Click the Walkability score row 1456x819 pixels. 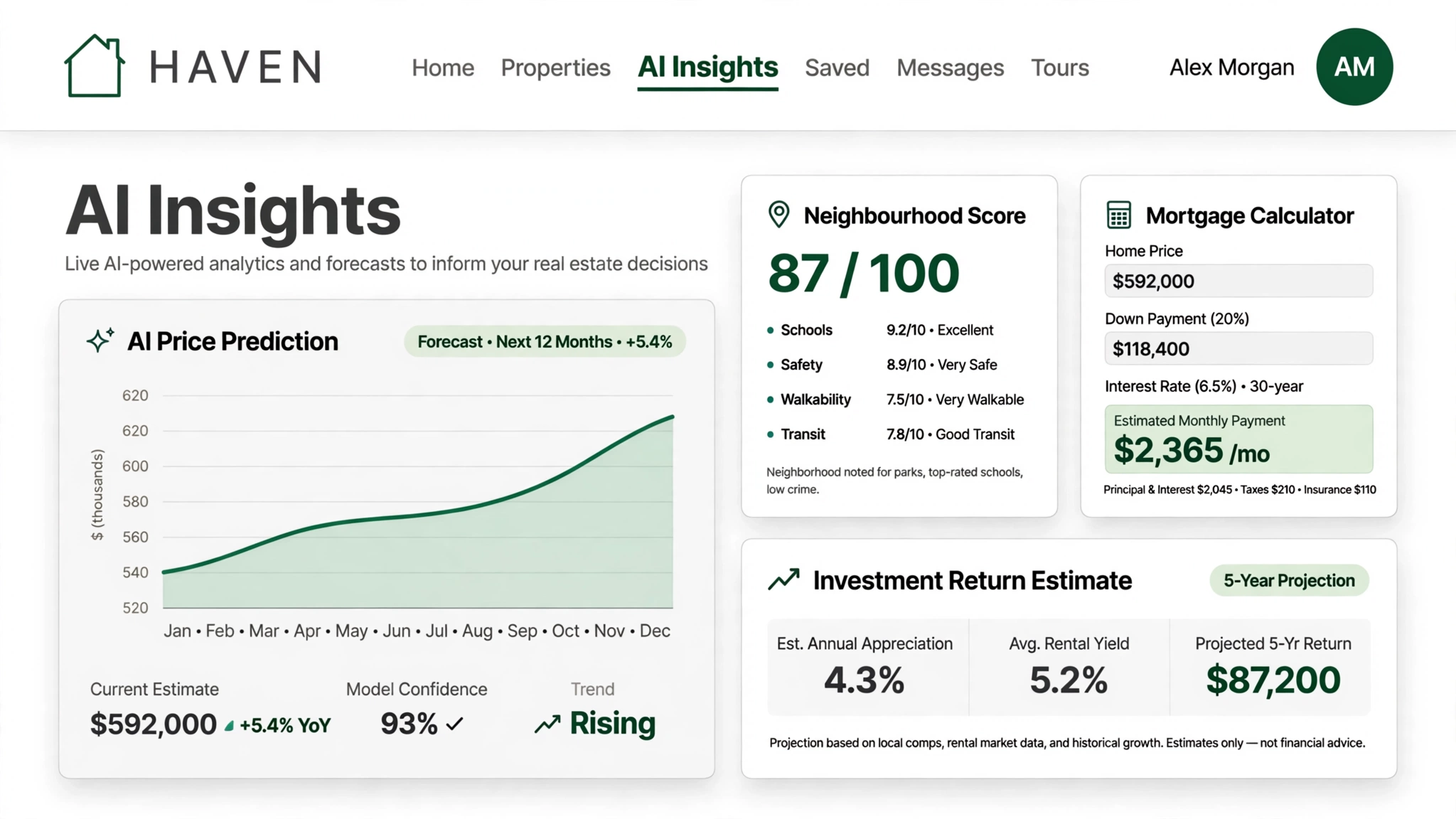[896, 400]
